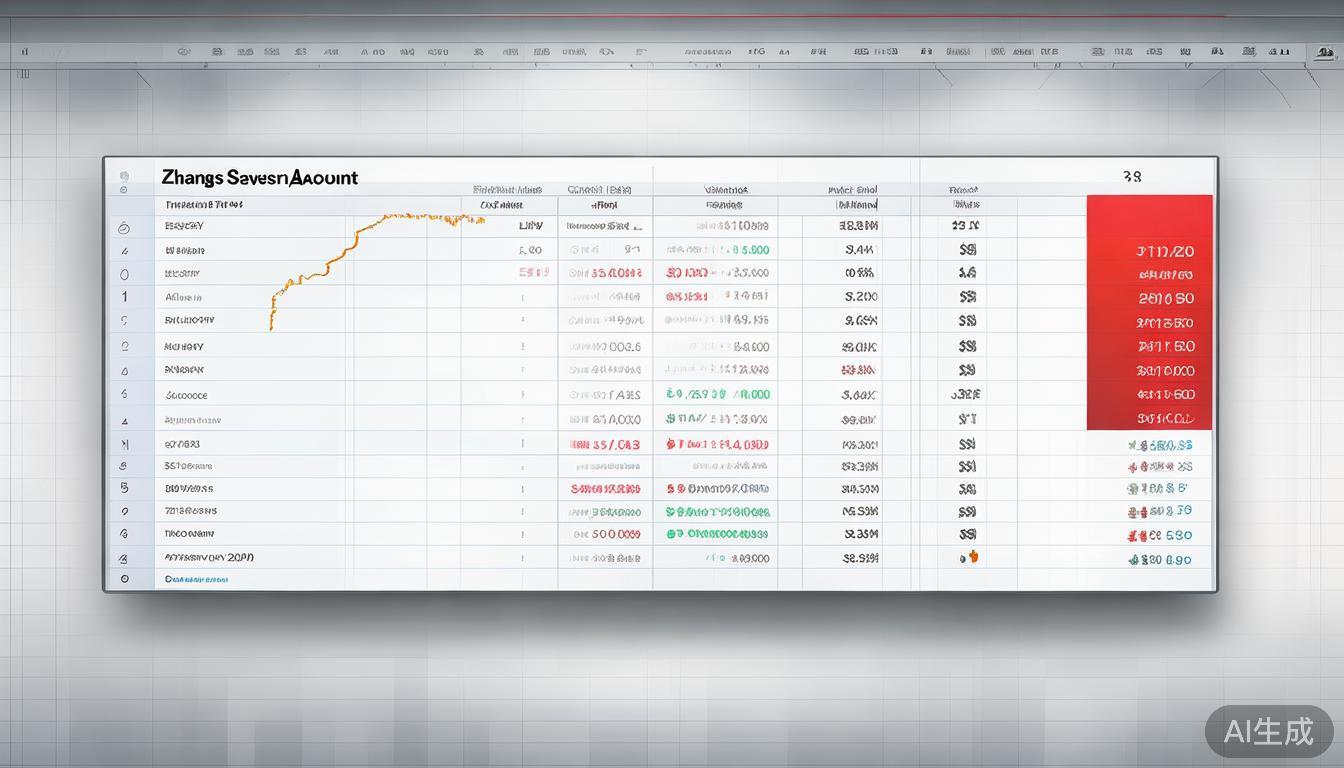
Task: Select the row header labeled 1
Action: click(x=124, y=297)
